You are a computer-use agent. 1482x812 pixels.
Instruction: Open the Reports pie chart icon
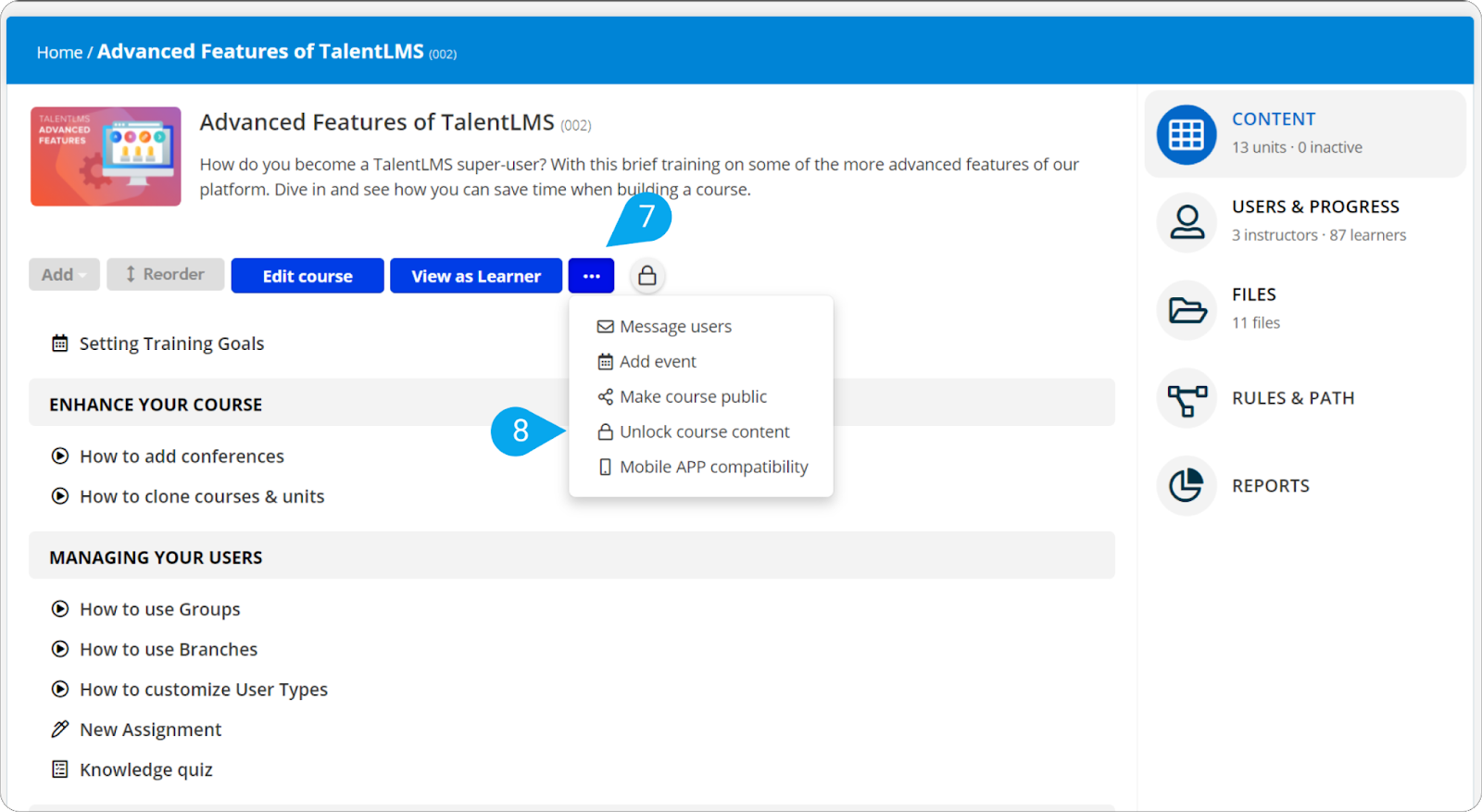pos(1186,485)
